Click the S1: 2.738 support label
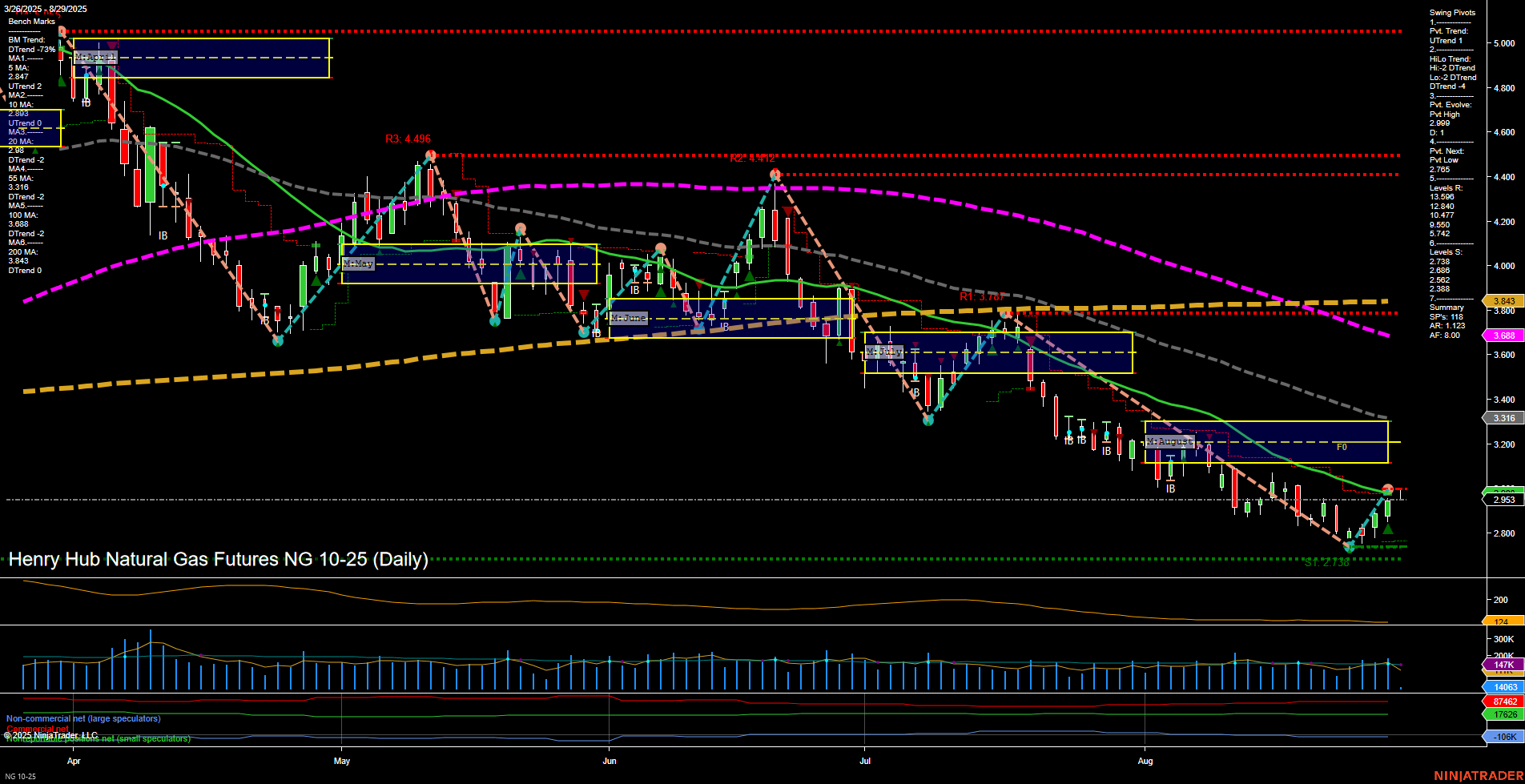This screenshot has width=1525, height=784. tap(1326, 563)
